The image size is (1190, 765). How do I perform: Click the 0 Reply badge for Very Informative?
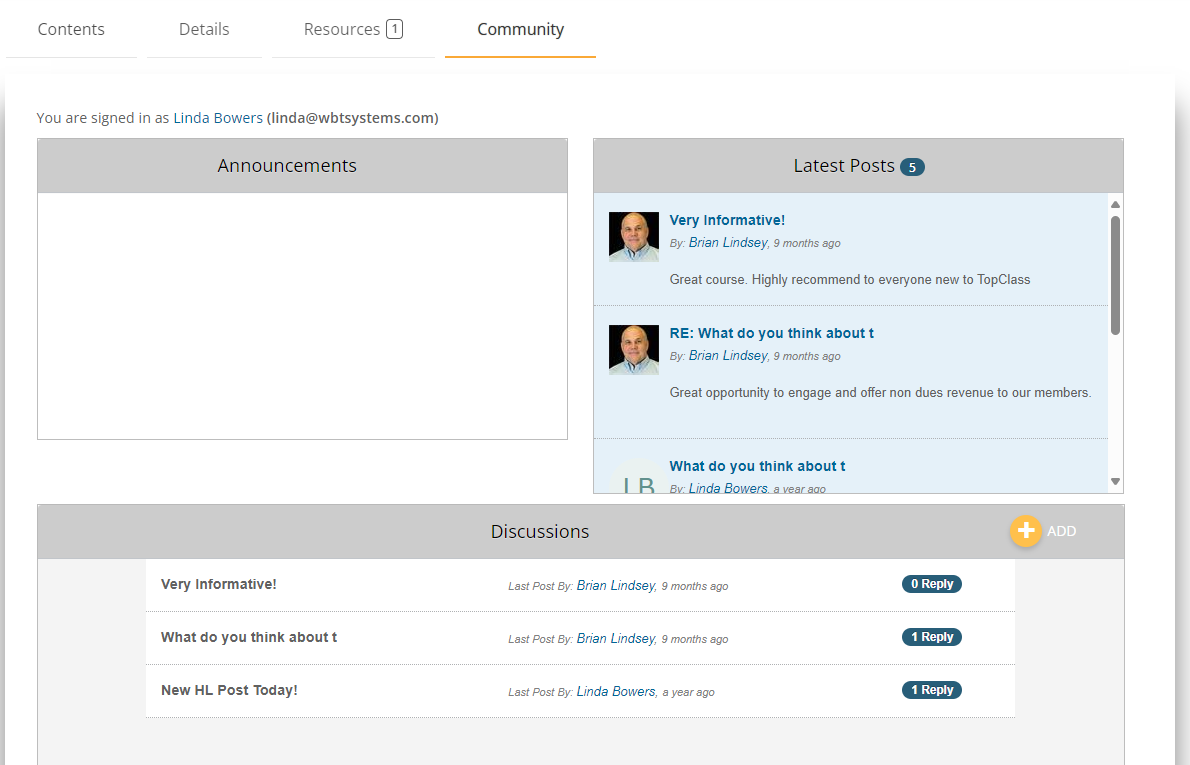tap(931, 584)
